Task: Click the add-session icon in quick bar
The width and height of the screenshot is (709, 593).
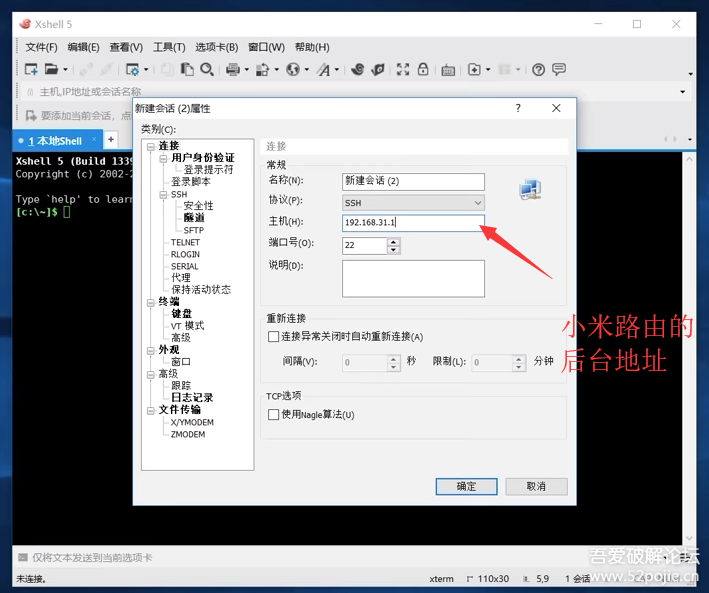Action: click(x=31, y=116)
